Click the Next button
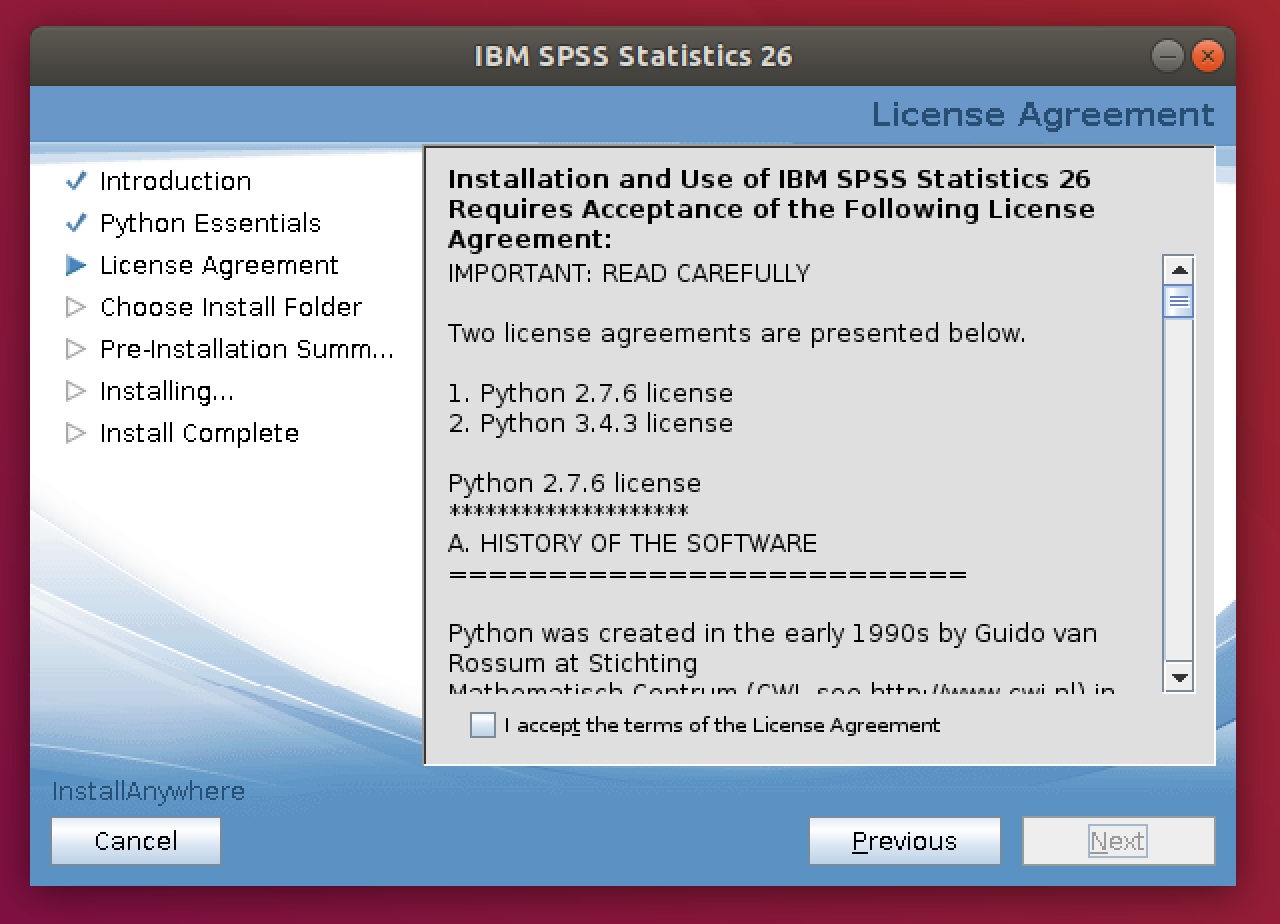This screenshot has height=924, width=1280. (x=1117, y=841)
